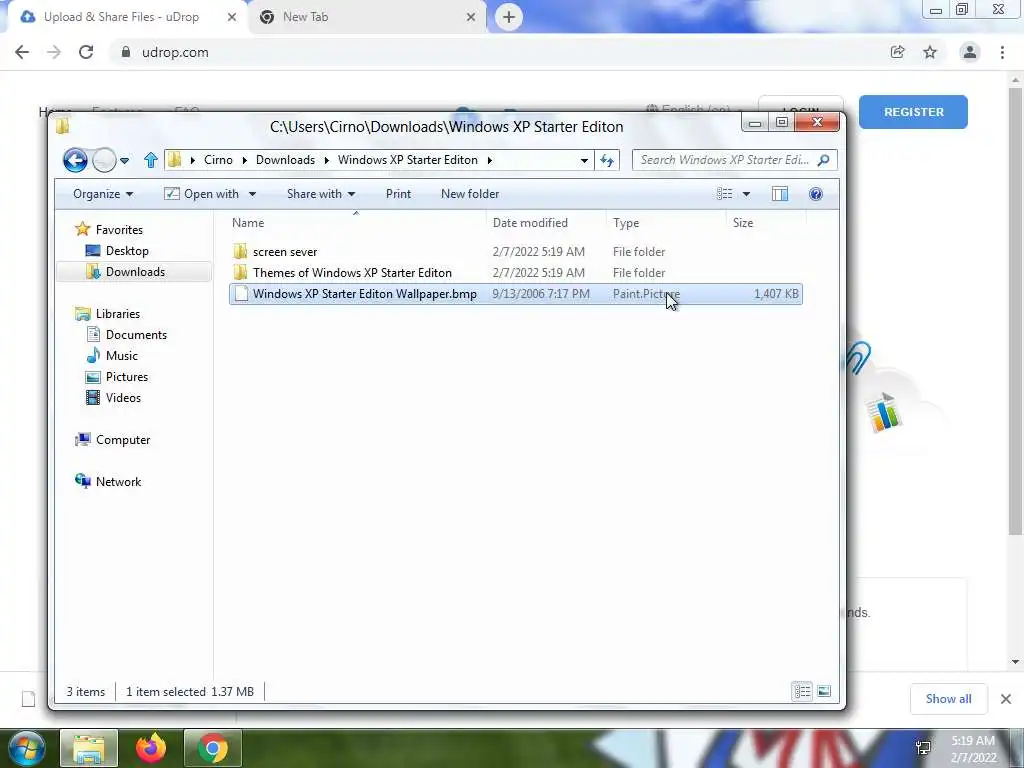The image size is (1024, 768).
Task: Share this page icon in Chrome
Action: (x=897, y=52)
